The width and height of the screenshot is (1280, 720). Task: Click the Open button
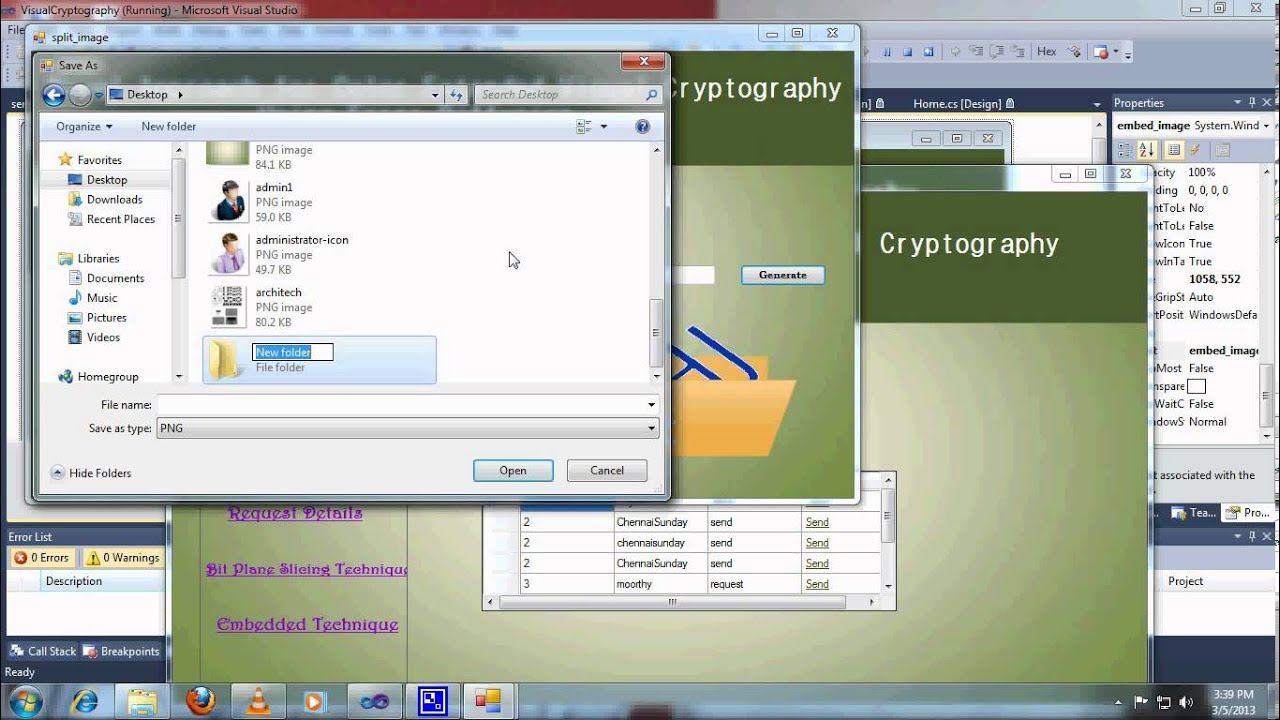pos(513,470)
